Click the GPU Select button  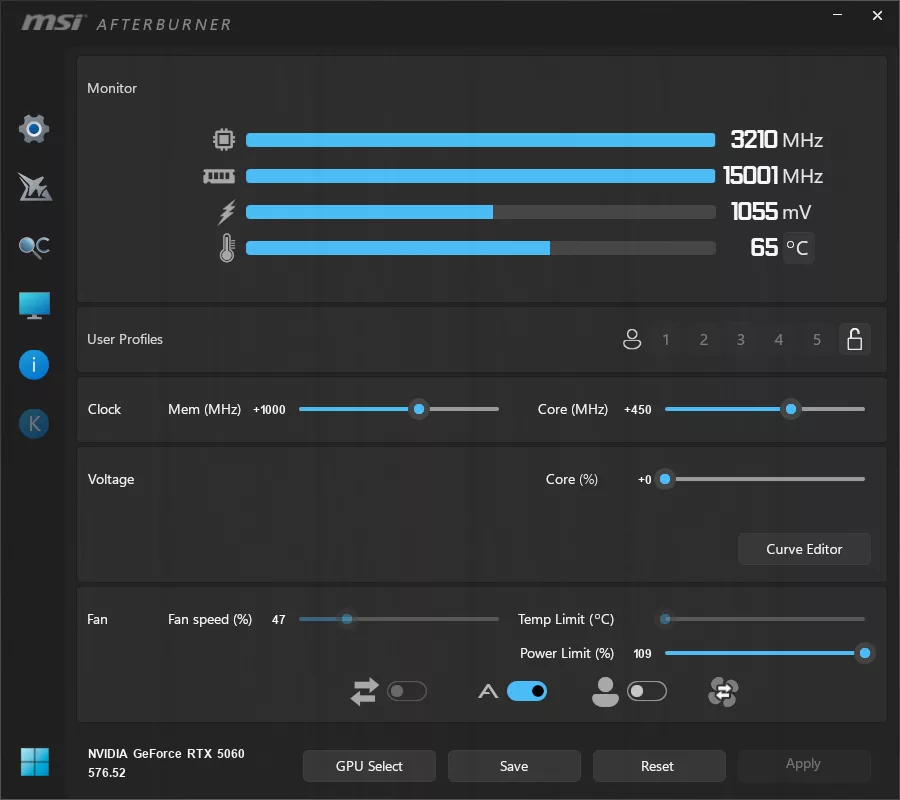pos(369,766)
